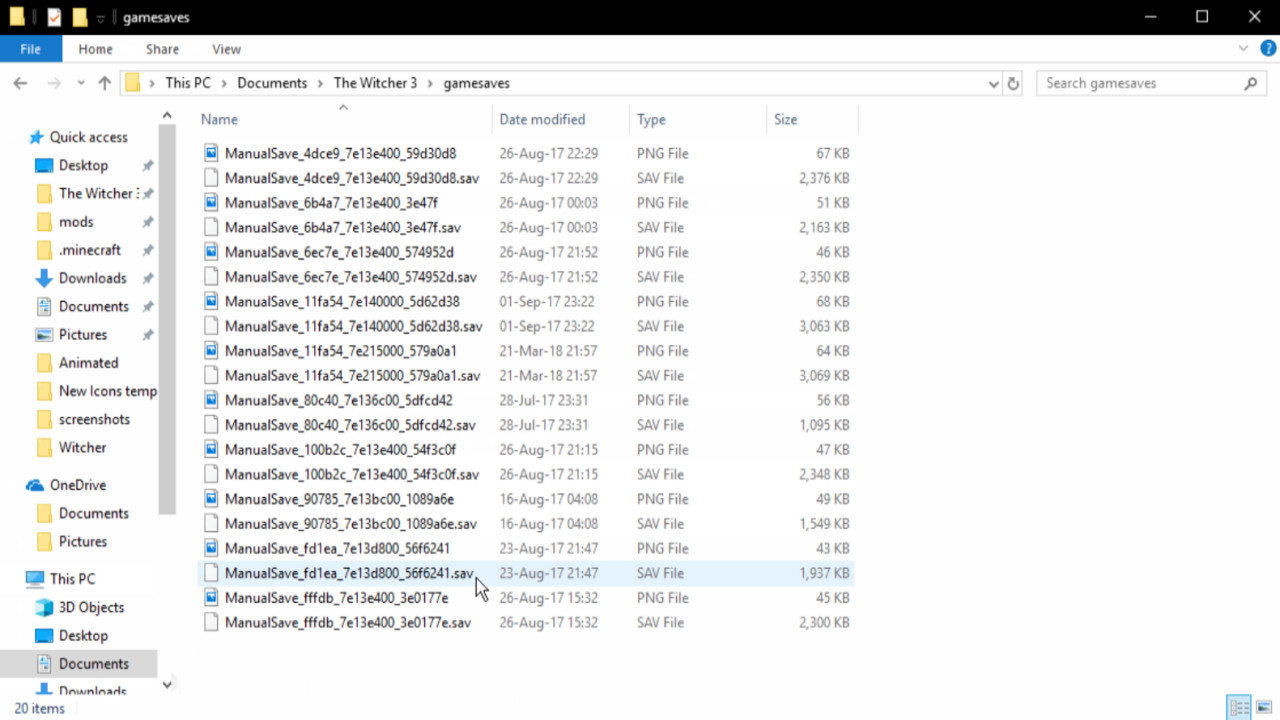Click the This PC computer icon in sidebar
Viewport: 1280px width, 720px height.
click(x=35, y=579)
